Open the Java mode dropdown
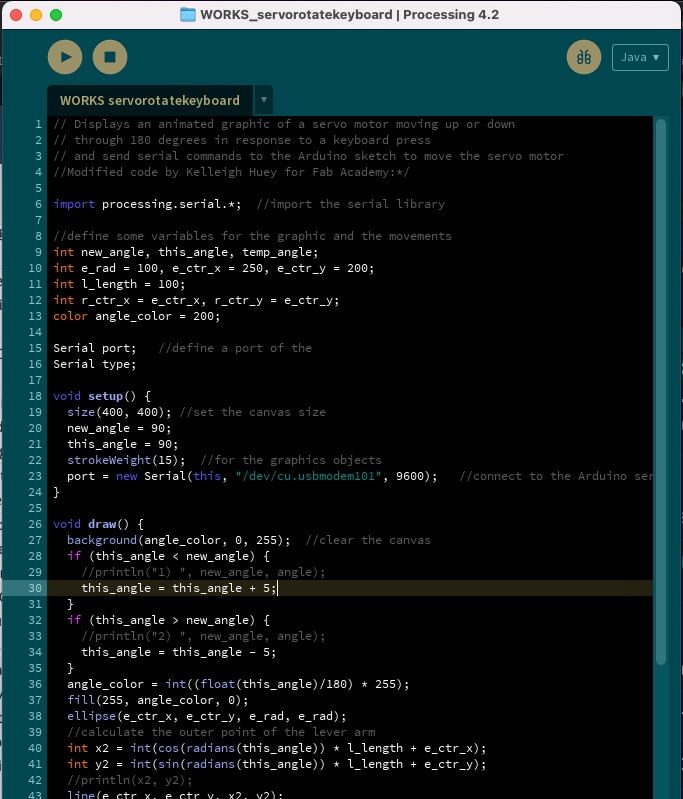This screenshot has width=683, height=799. click(640, 58)
